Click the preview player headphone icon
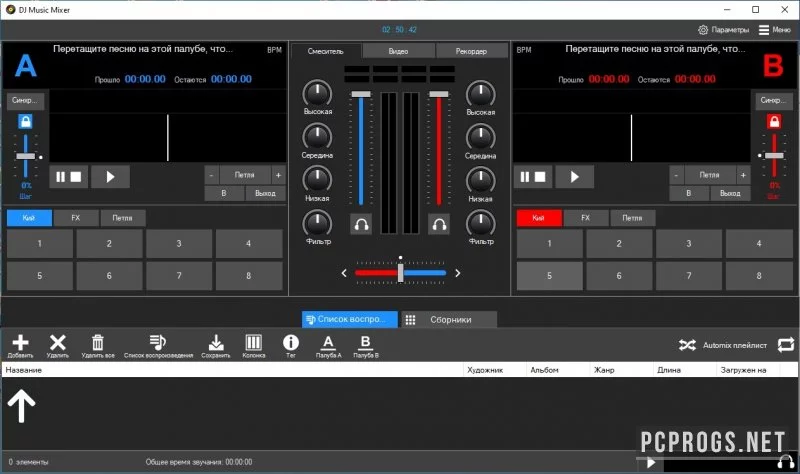This screenshot has height=474, width=800. click(786, 462)
